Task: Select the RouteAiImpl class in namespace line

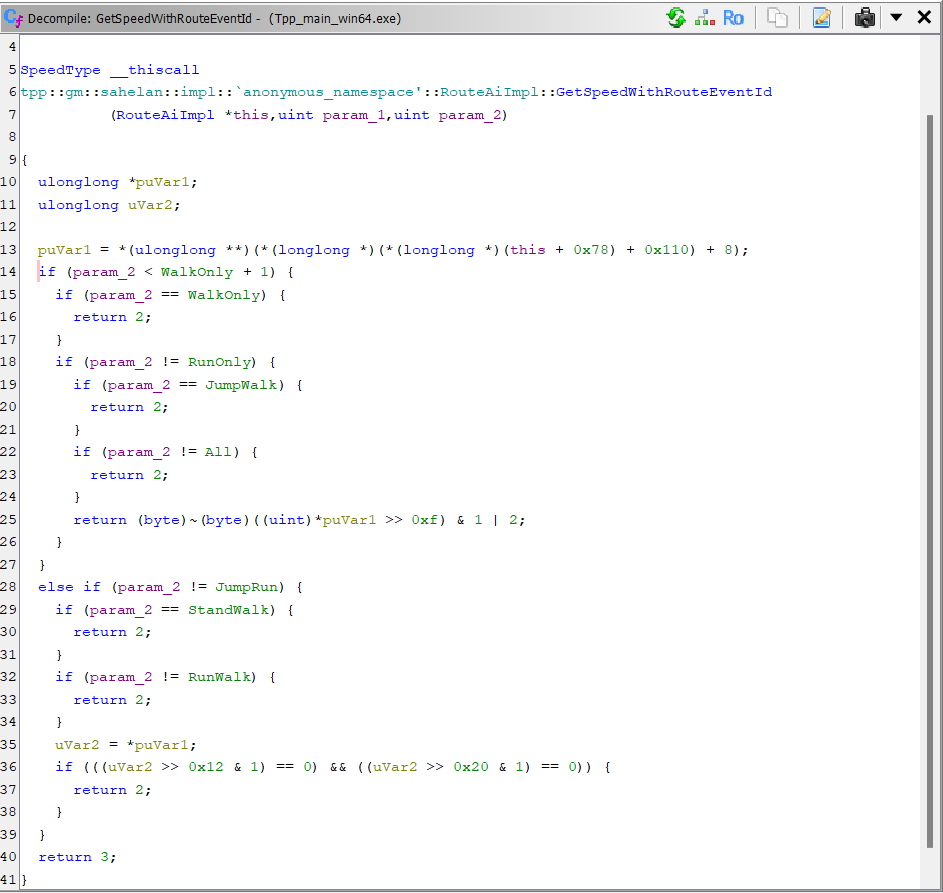Action: tap(488, 92)
